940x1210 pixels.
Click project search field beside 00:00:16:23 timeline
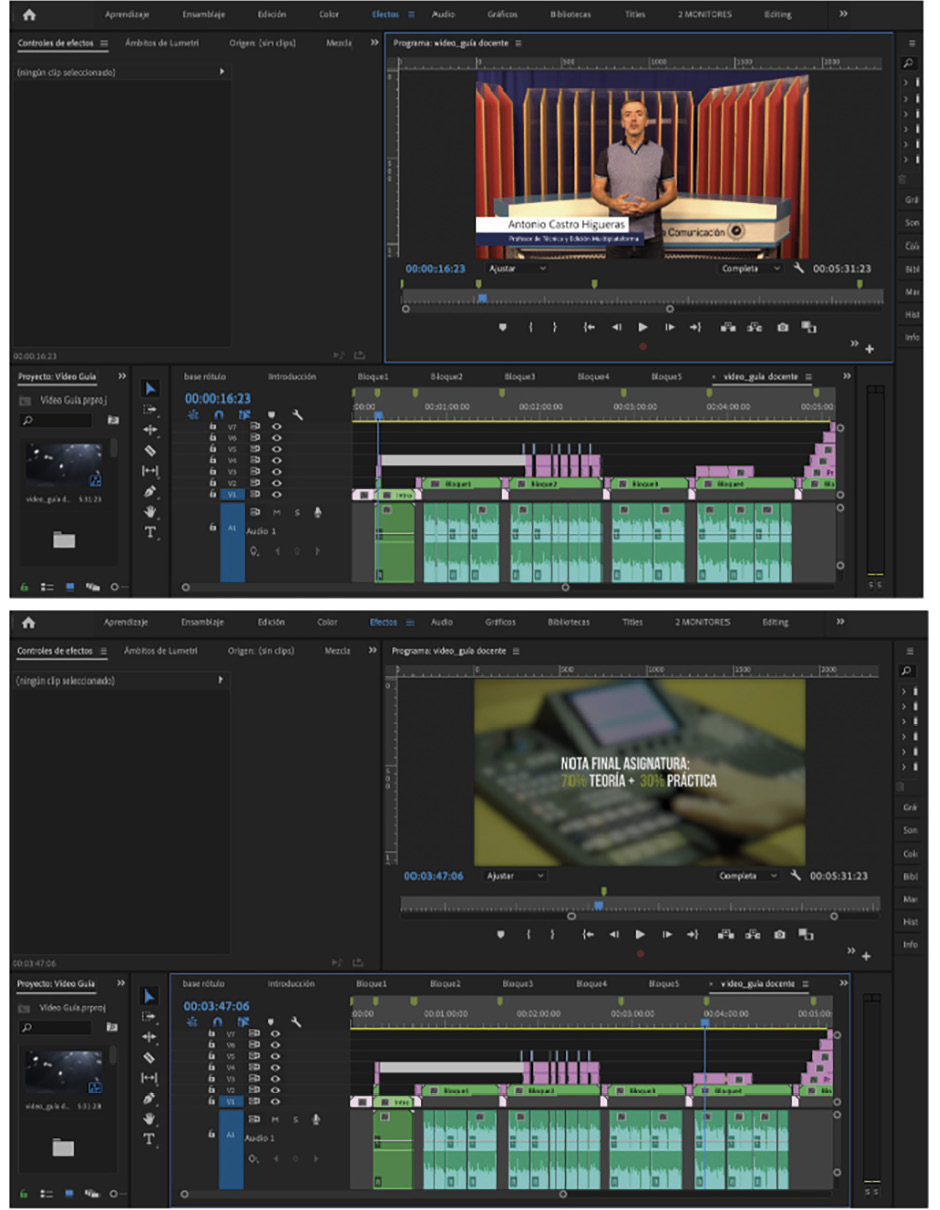pyautogui.click(x=62, y=421)
